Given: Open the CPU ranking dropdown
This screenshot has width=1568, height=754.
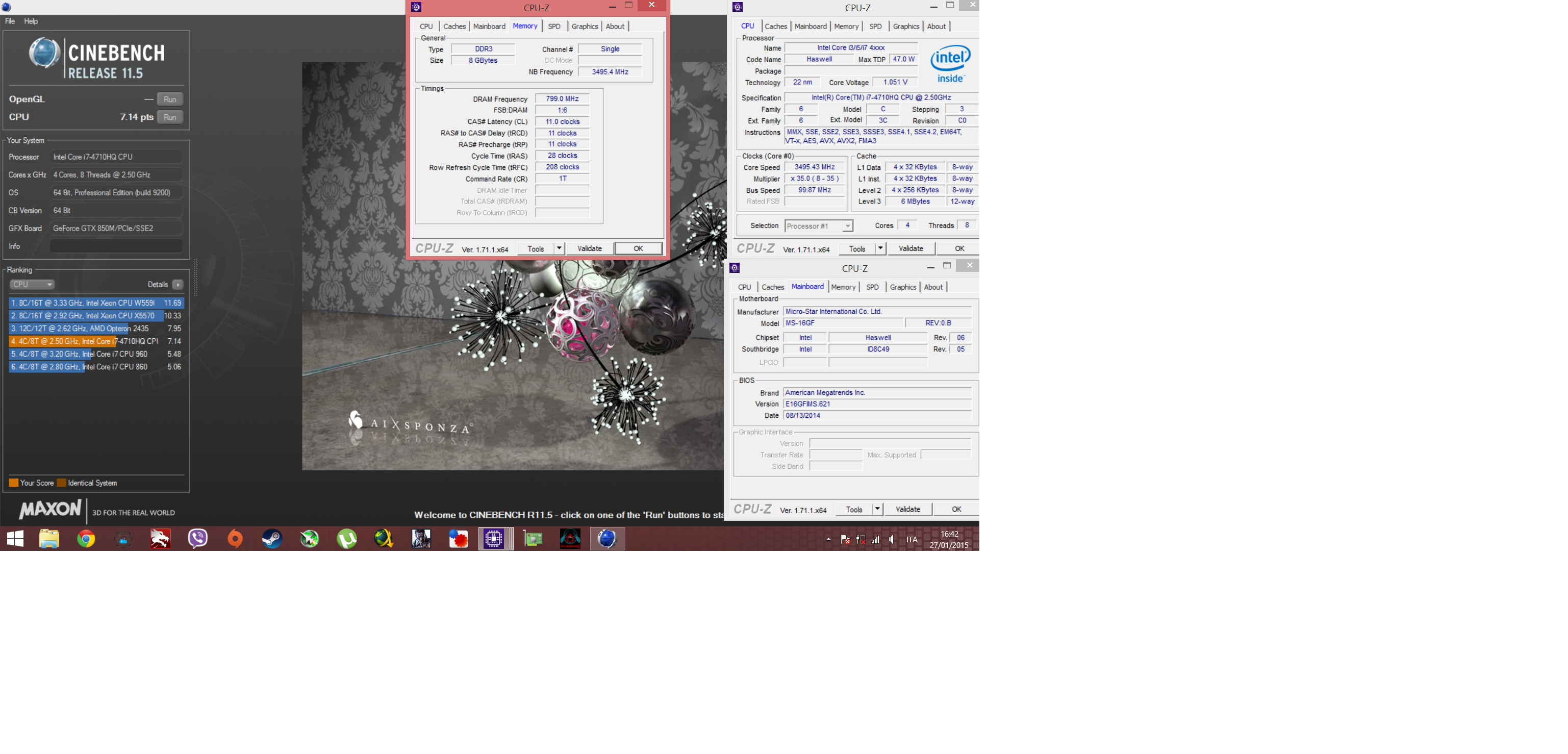Looking at the screenshot, I should pyautogui.click(x=32, y=284).
